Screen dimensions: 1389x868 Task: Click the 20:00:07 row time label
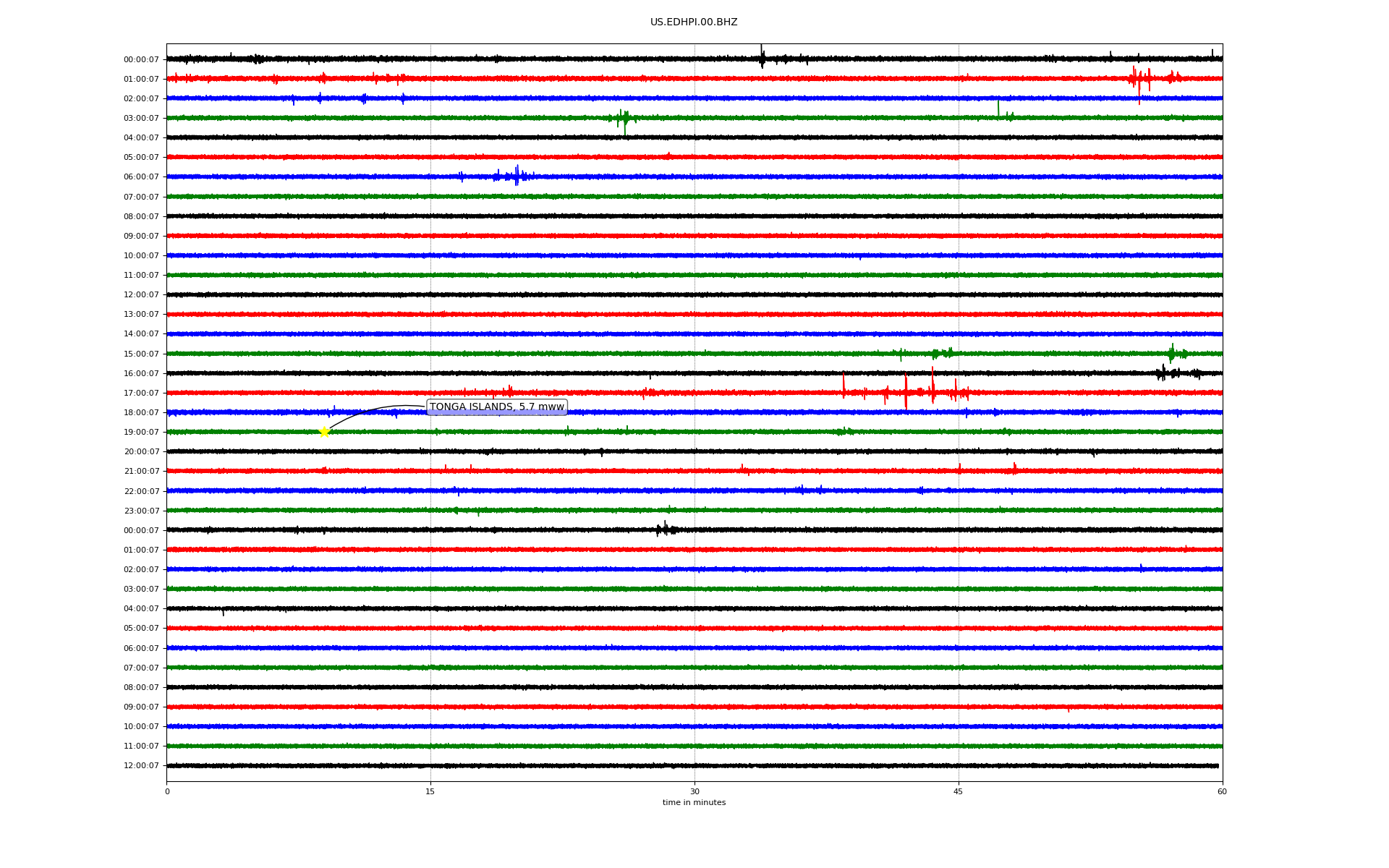[x=141, y=452]
